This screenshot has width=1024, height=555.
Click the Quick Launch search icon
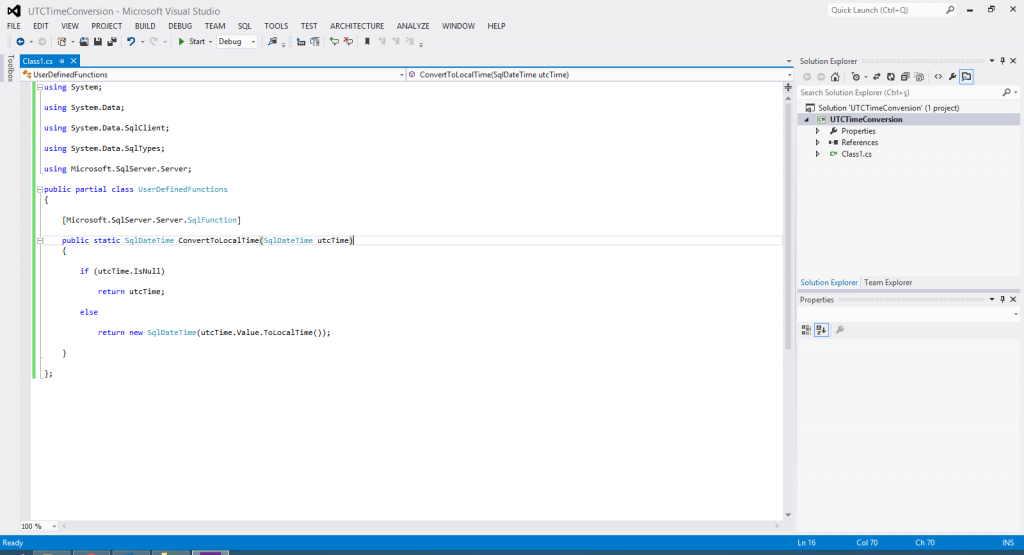pyautogui.click(x=950, y=10)
